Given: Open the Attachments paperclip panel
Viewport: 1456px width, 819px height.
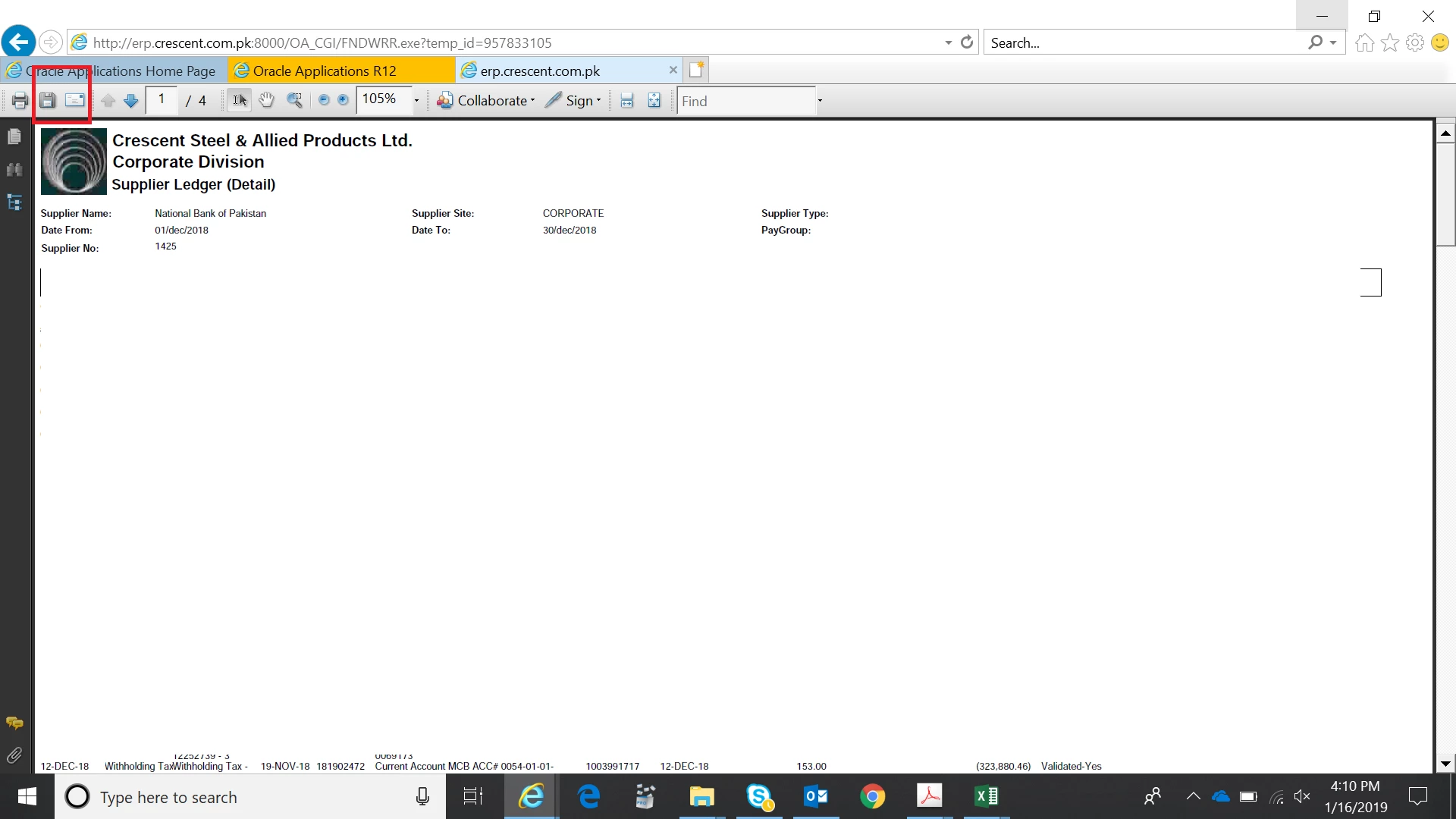Looking at the screenshot, I should (14, 755).
